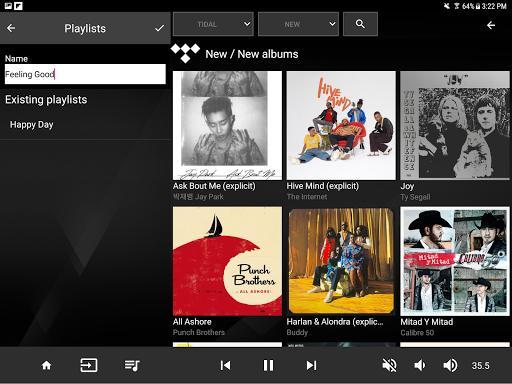512x384 pixels.
Task: Go to the home screen icon
Action: click(x=46, y=365)
